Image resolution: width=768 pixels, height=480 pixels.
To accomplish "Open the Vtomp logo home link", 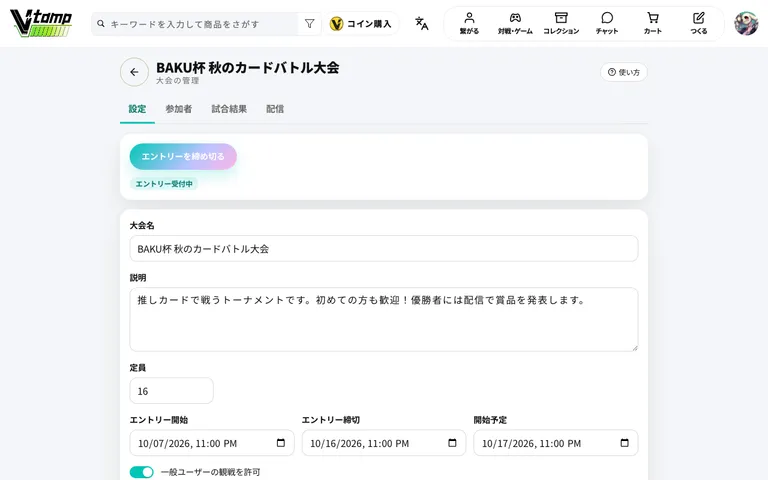I will pos(41,24).
